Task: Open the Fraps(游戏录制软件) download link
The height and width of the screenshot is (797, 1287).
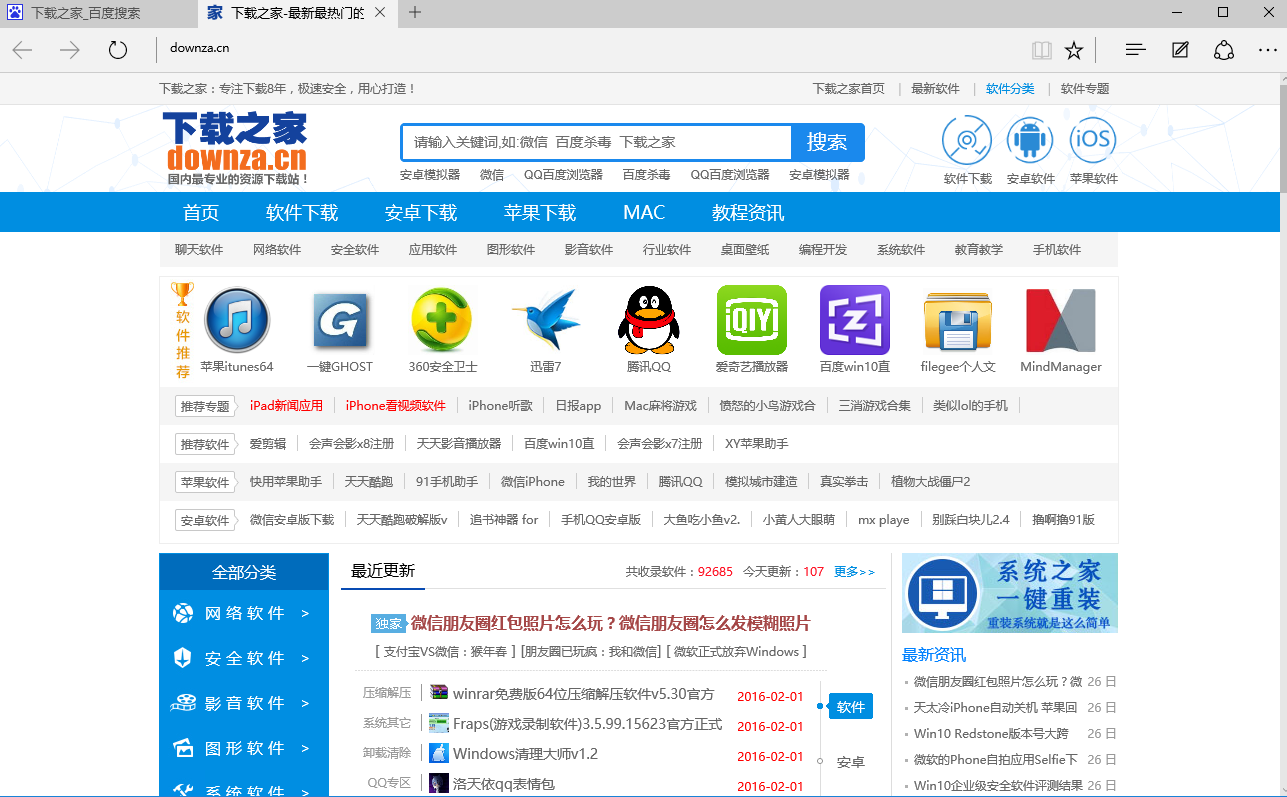Action: [588, 724]
